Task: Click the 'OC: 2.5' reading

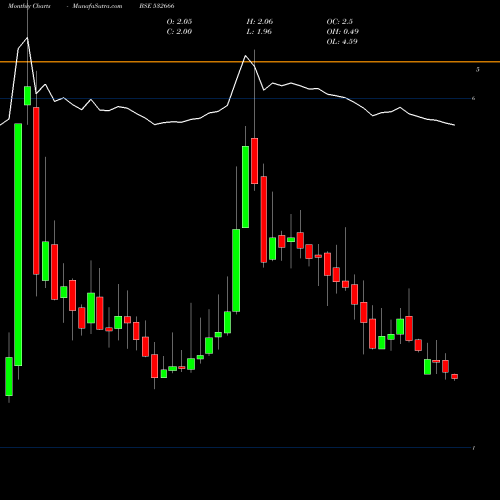Action: 339,22
